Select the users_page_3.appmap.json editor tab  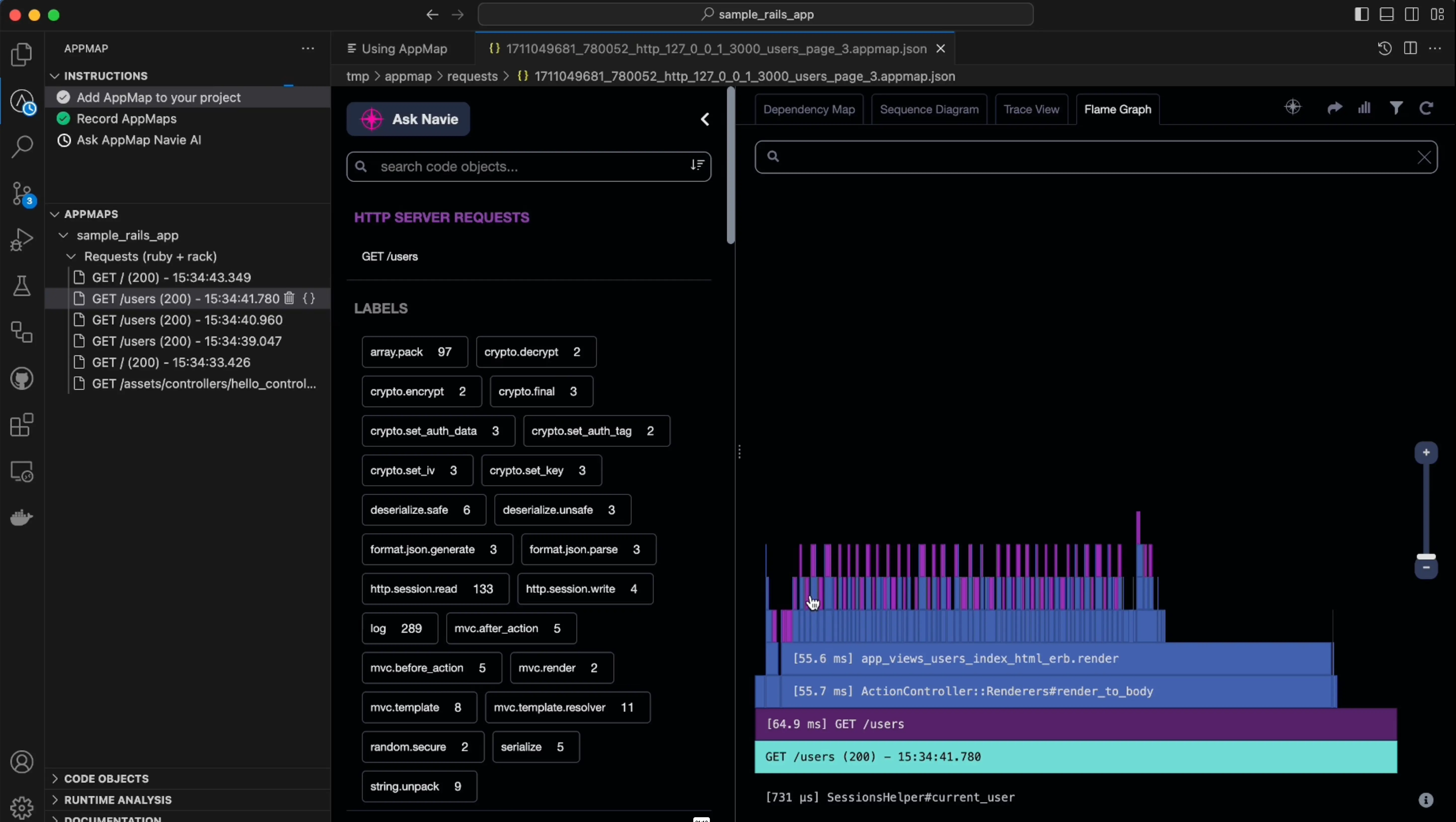coord(715,49)
